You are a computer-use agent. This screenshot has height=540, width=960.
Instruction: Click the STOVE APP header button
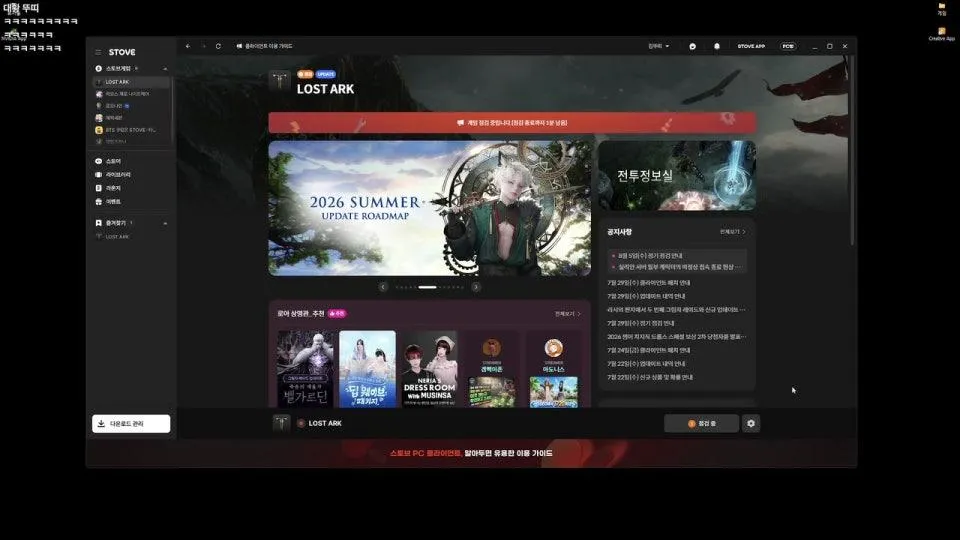[751, 47]
